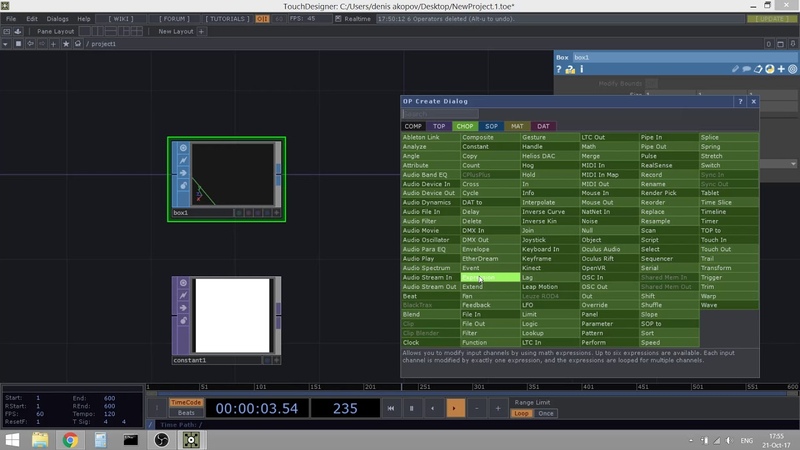Switch the timeline display to Beats
Image resolution: width=800 pixels, height=450 pixels.
(186, 412)
